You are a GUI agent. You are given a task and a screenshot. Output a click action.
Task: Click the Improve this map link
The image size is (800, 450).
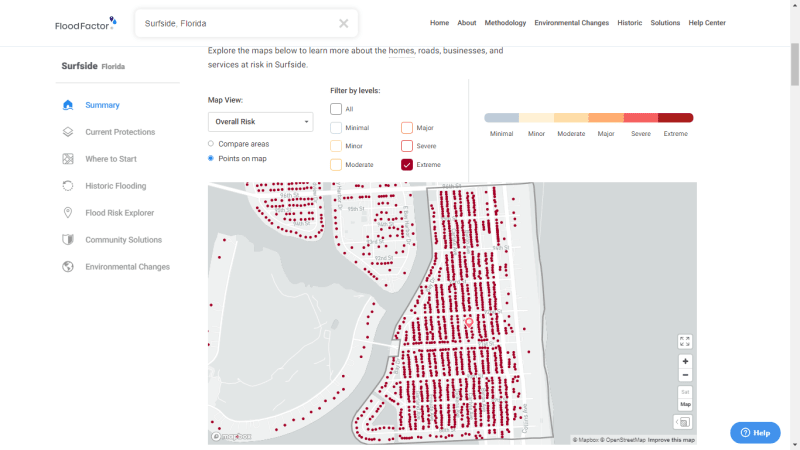pos(671,440)
